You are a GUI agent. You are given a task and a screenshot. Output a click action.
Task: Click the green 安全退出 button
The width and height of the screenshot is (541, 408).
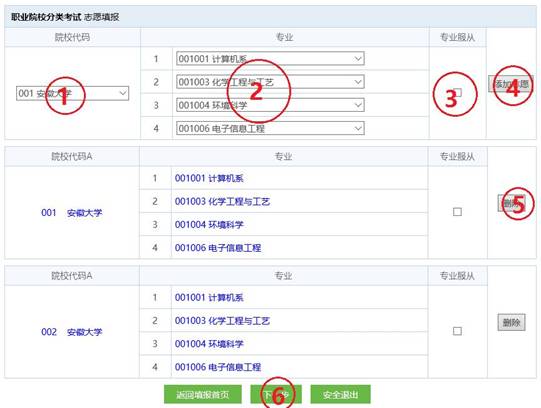point(341,395)
